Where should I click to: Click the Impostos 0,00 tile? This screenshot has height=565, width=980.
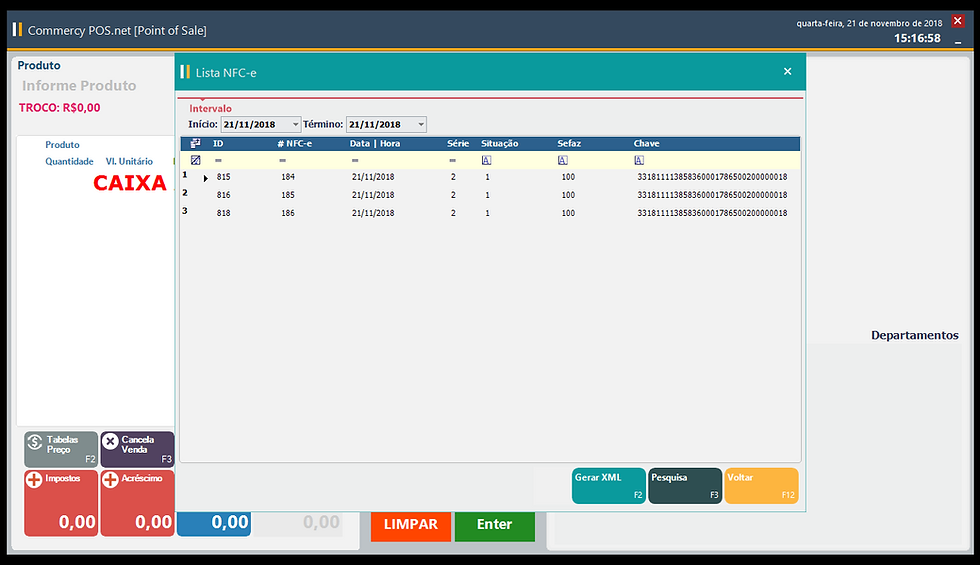61,502
